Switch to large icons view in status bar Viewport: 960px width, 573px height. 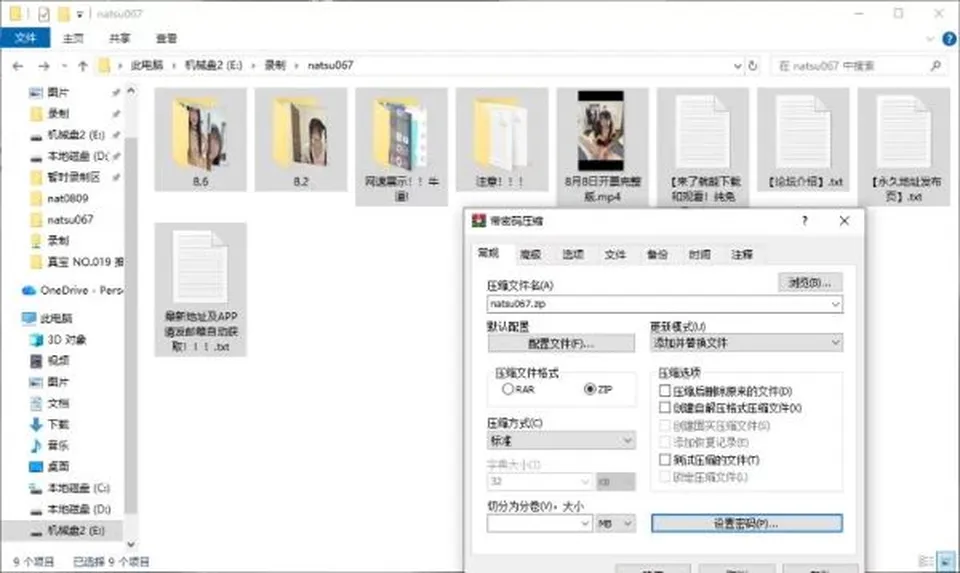[x=947, y=561]
